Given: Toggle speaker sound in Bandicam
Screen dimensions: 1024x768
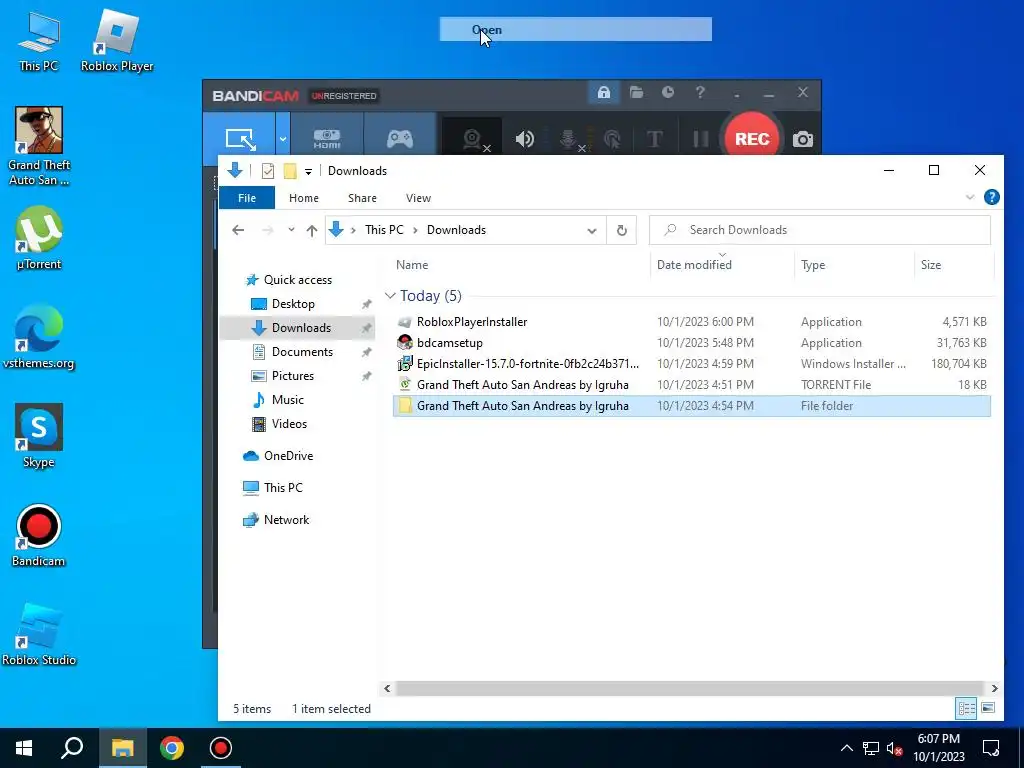Looking at the screenshot, I should pyautogui.click(x=524, y=138).
